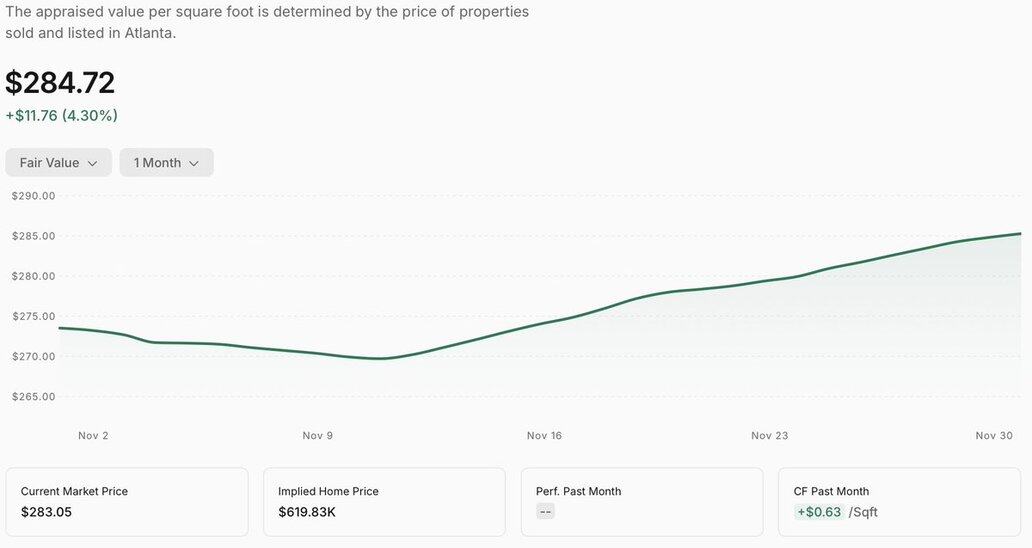
Task: Select the $275.00 y-axis label
Action: coord(33,316)
